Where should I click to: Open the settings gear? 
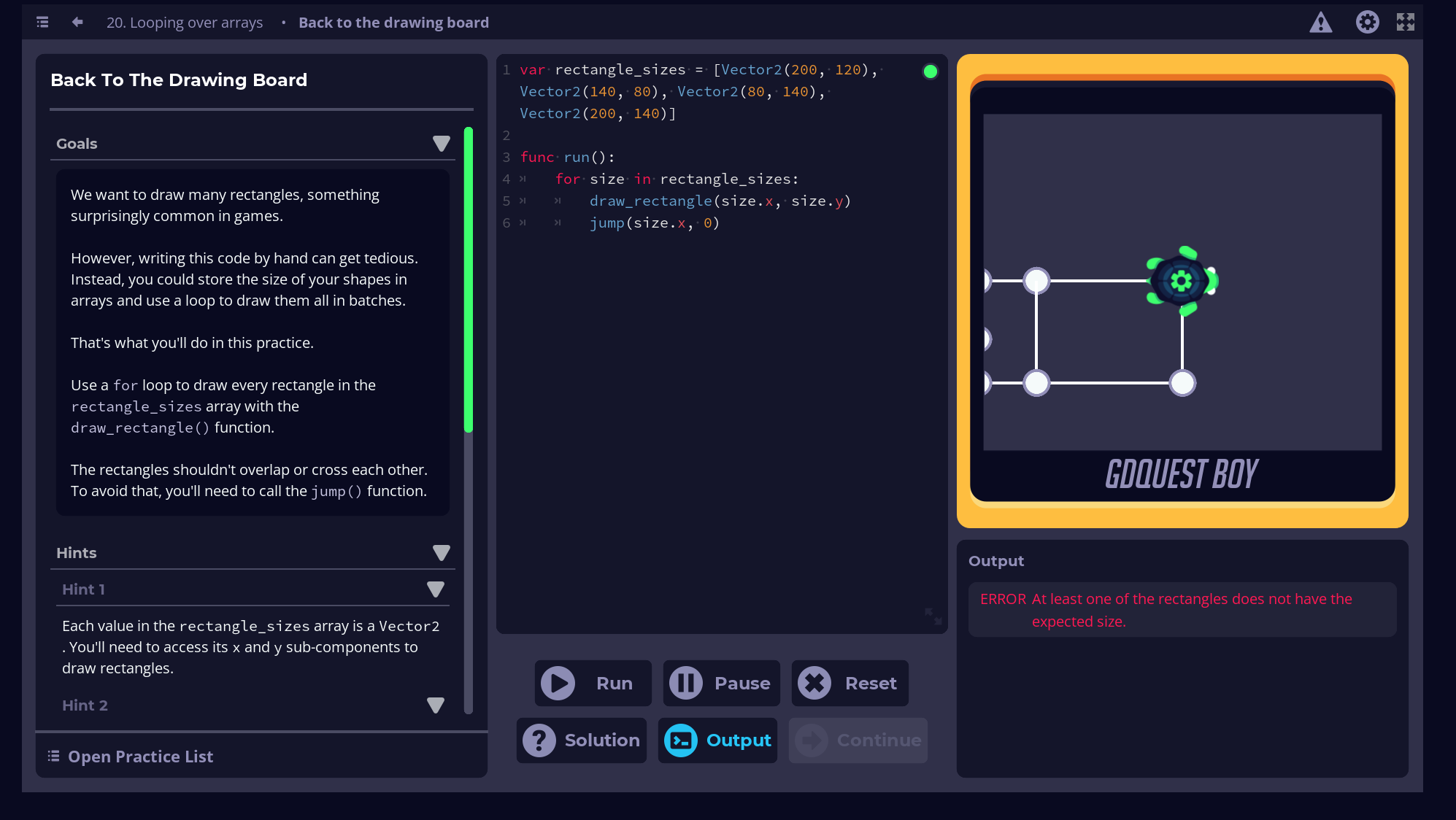1368,22
